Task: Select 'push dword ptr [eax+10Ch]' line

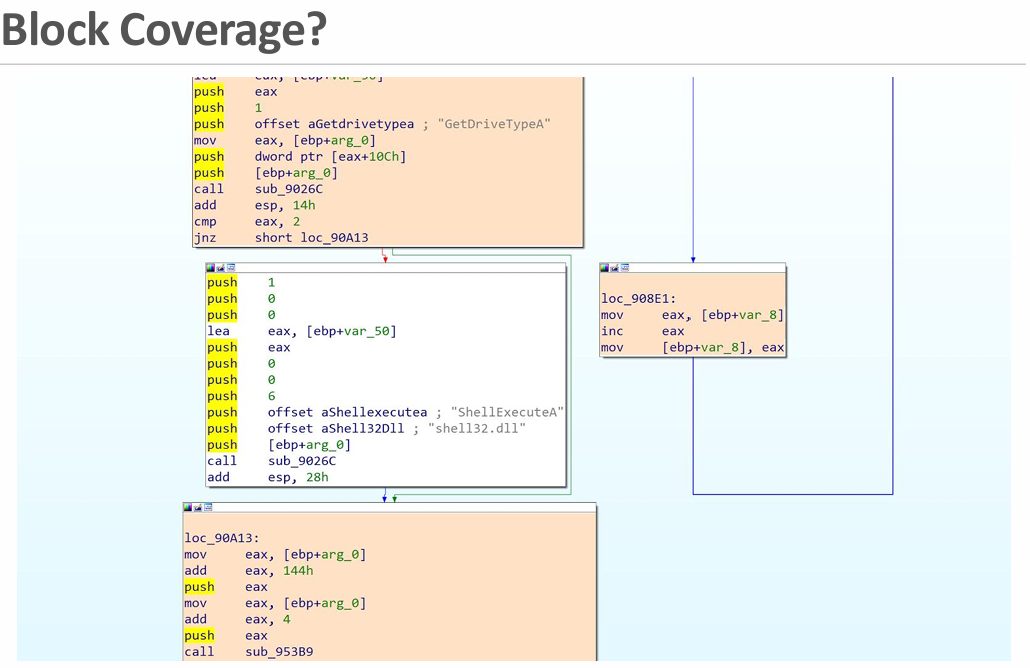Action: tap(300, 156)
